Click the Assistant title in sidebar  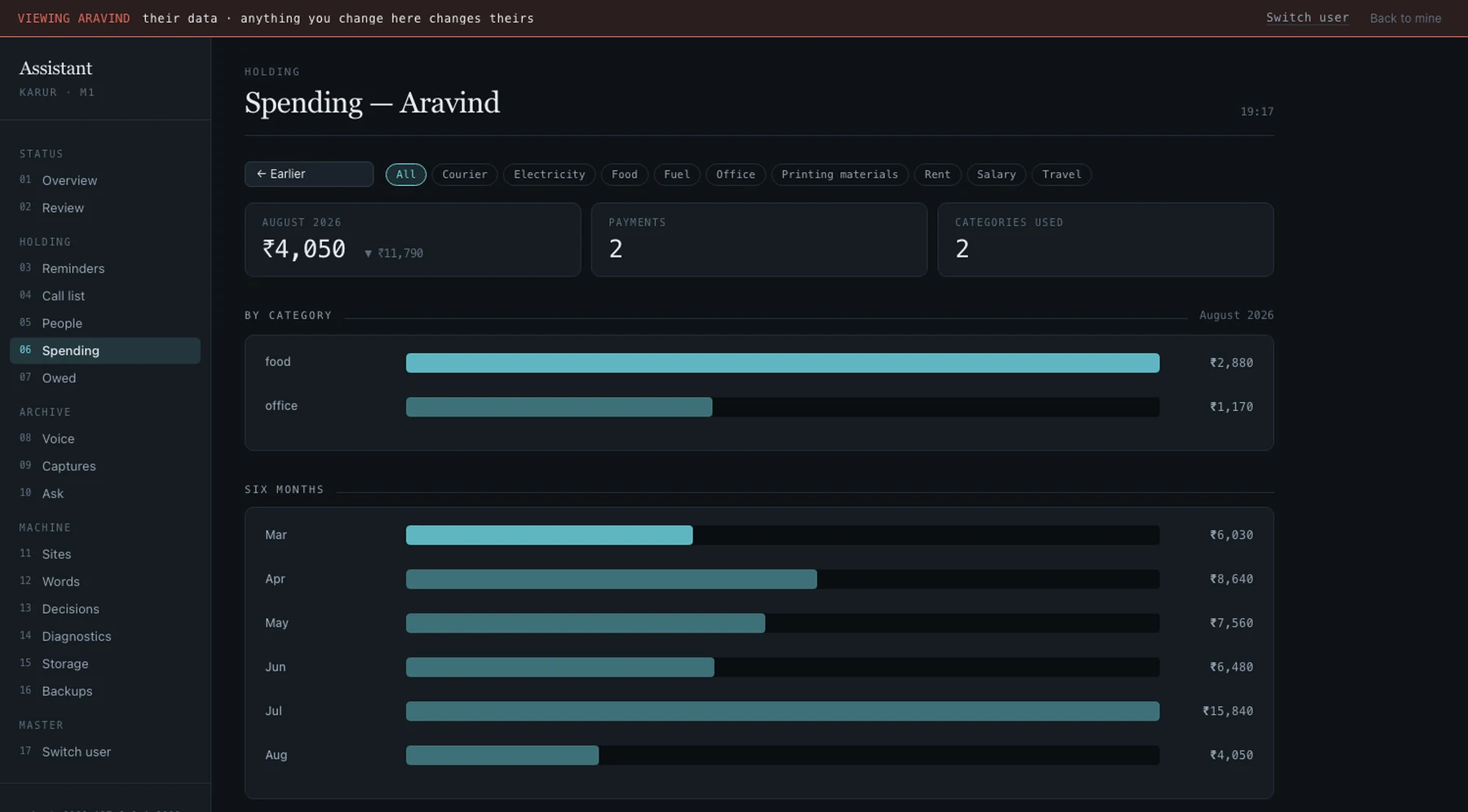coord(55,68)
